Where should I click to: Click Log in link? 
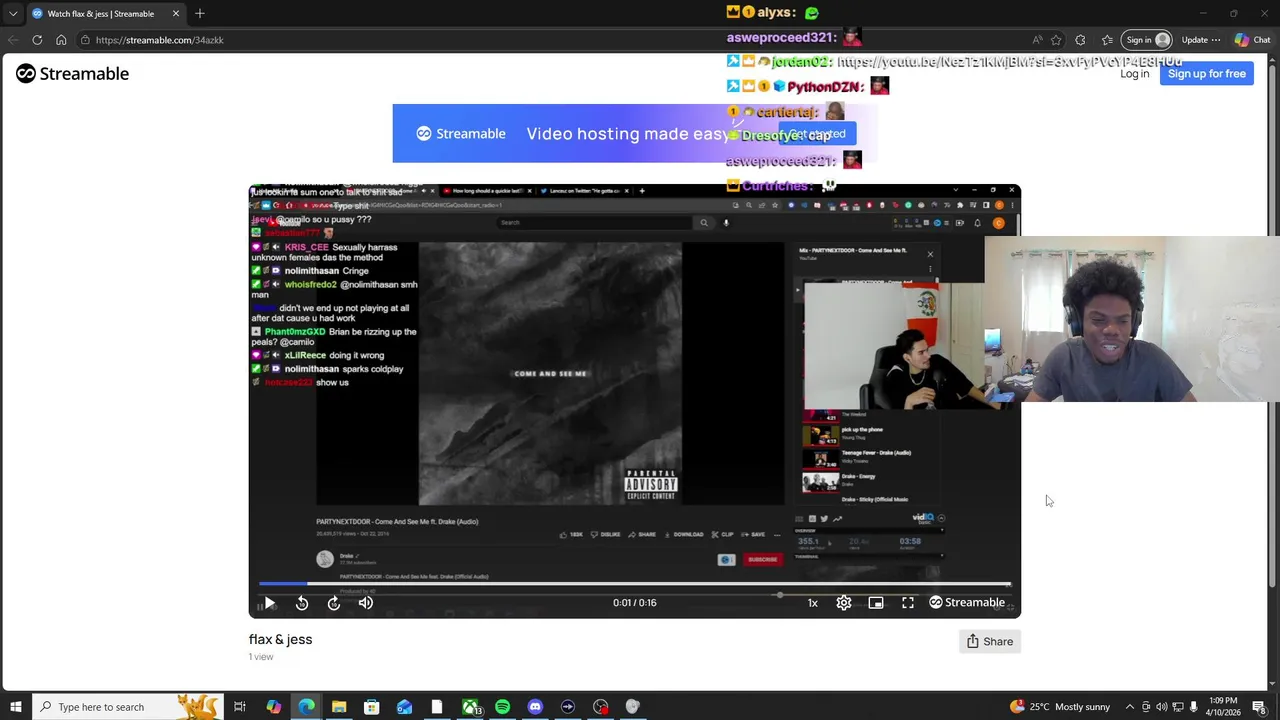tap(1134, 74)
